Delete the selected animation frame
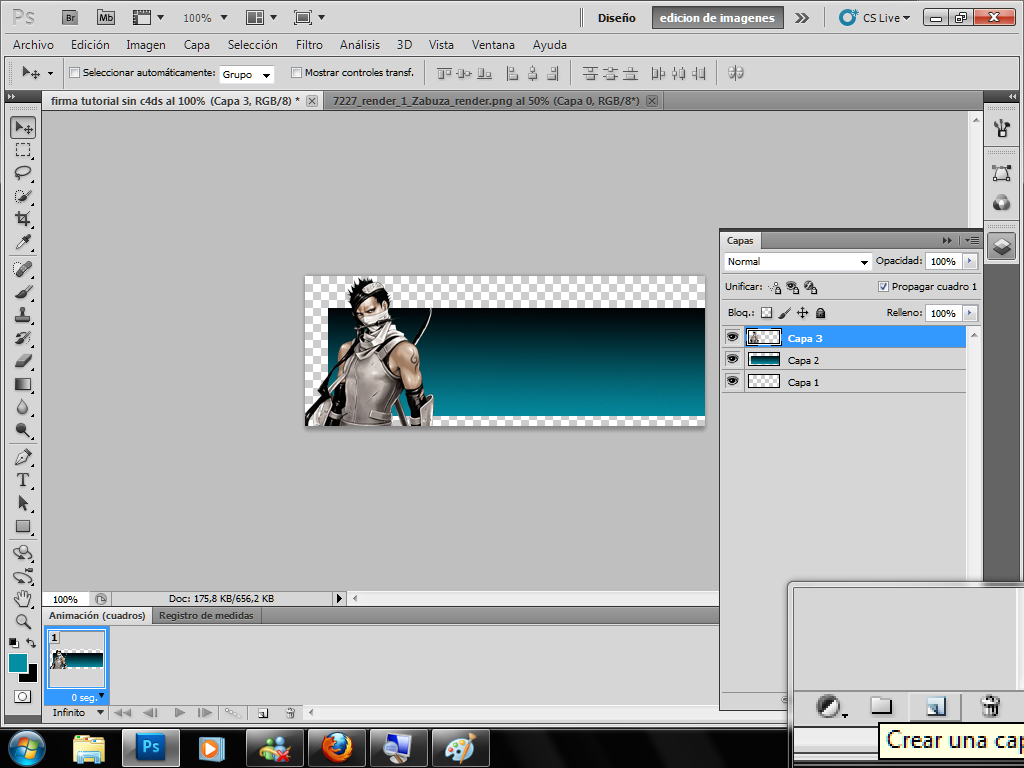The image size is (1024, 768). (x=291, y=713)
